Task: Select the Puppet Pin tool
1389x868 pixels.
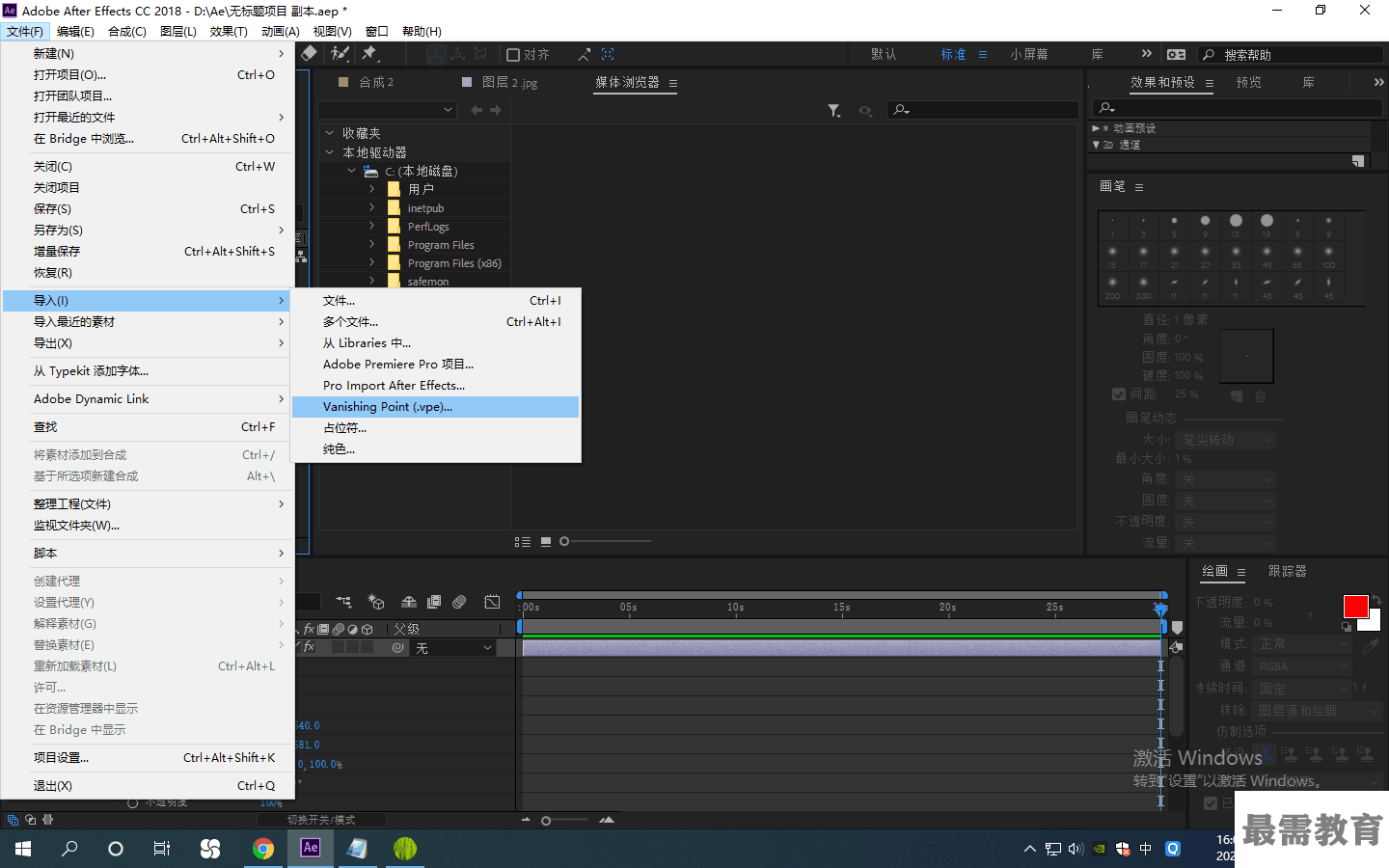Action: coord(369,54)
